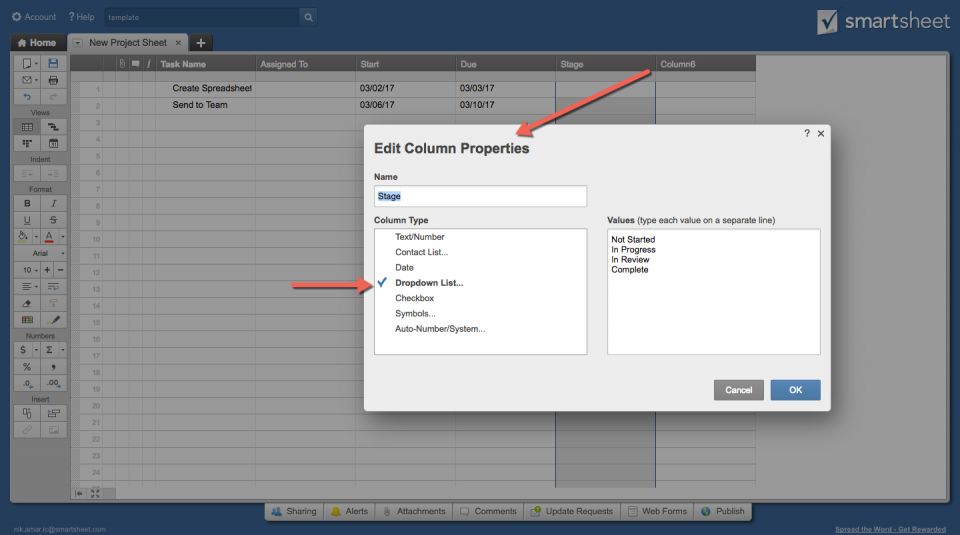The height and width of the screenshot is (535, 960).
Task: Click the Save icon in left toolbar
Action: pos(53,63)
